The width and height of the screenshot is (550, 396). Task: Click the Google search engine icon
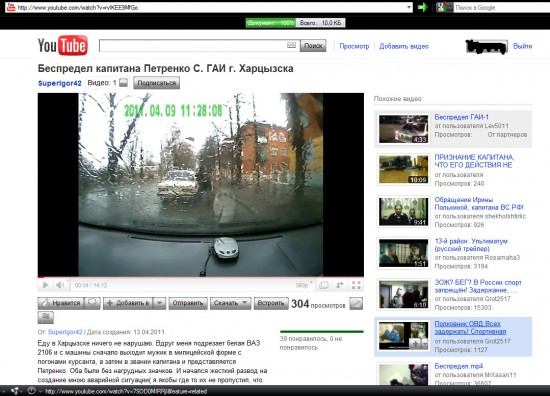[442, 7]
